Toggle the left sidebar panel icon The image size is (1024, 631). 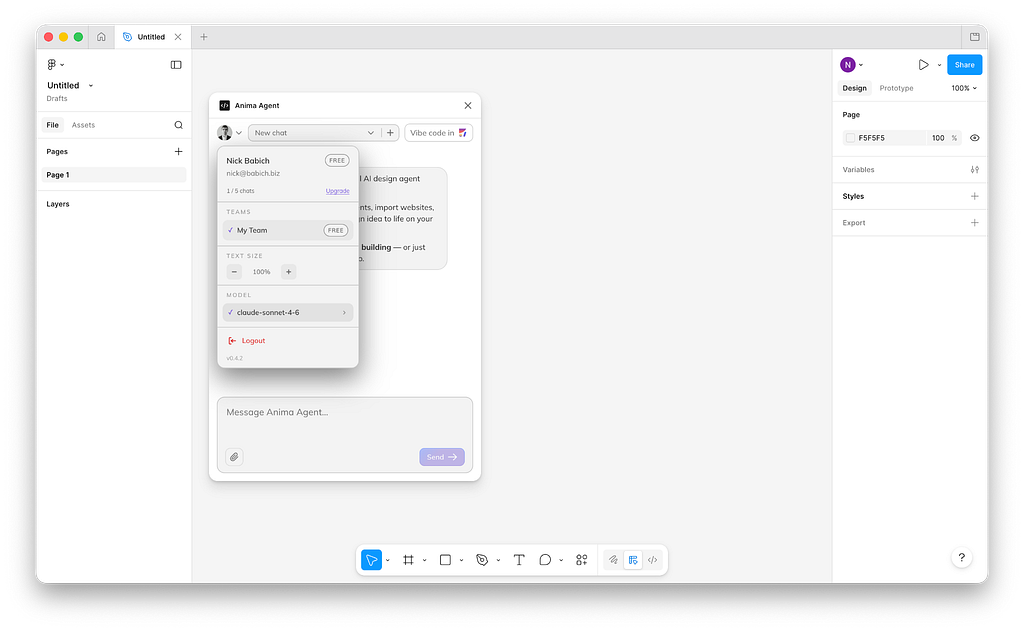176,65
